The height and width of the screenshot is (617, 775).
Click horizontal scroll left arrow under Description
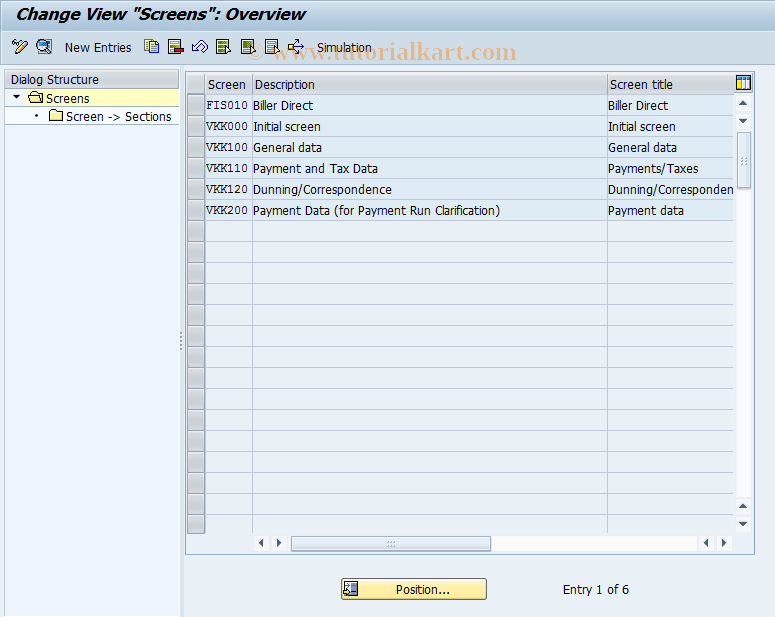[261, 543]
